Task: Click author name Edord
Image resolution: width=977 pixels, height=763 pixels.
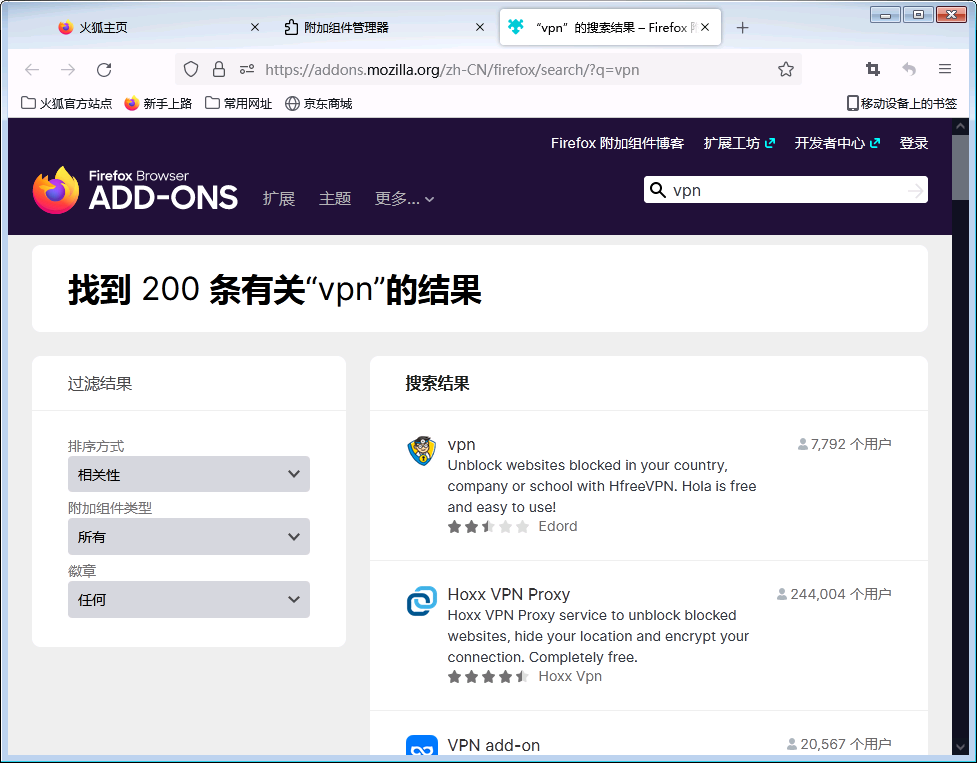Action: (558, 526)
